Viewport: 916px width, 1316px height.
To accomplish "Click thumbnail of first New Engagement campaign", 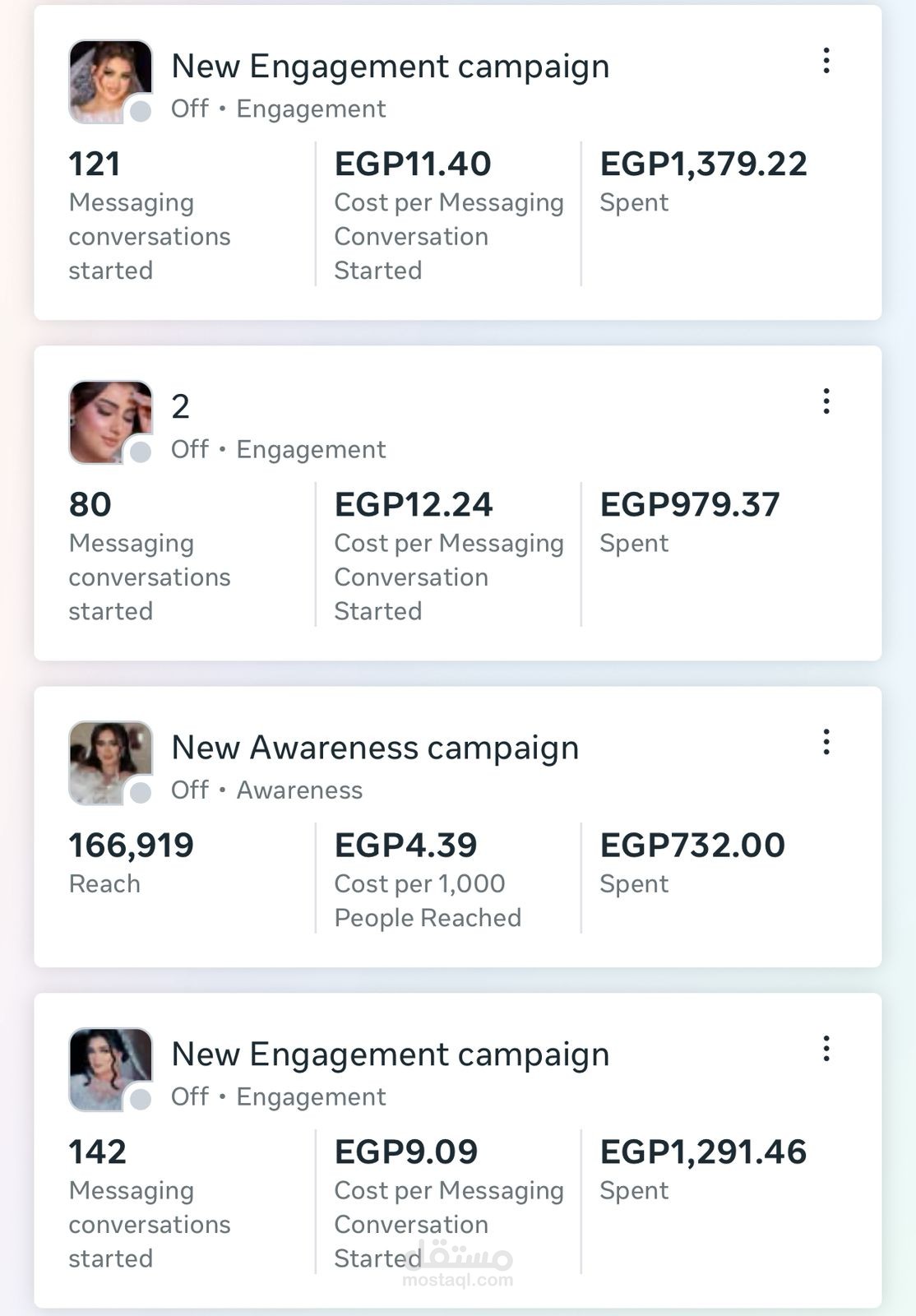I will [x=108, y=79].
